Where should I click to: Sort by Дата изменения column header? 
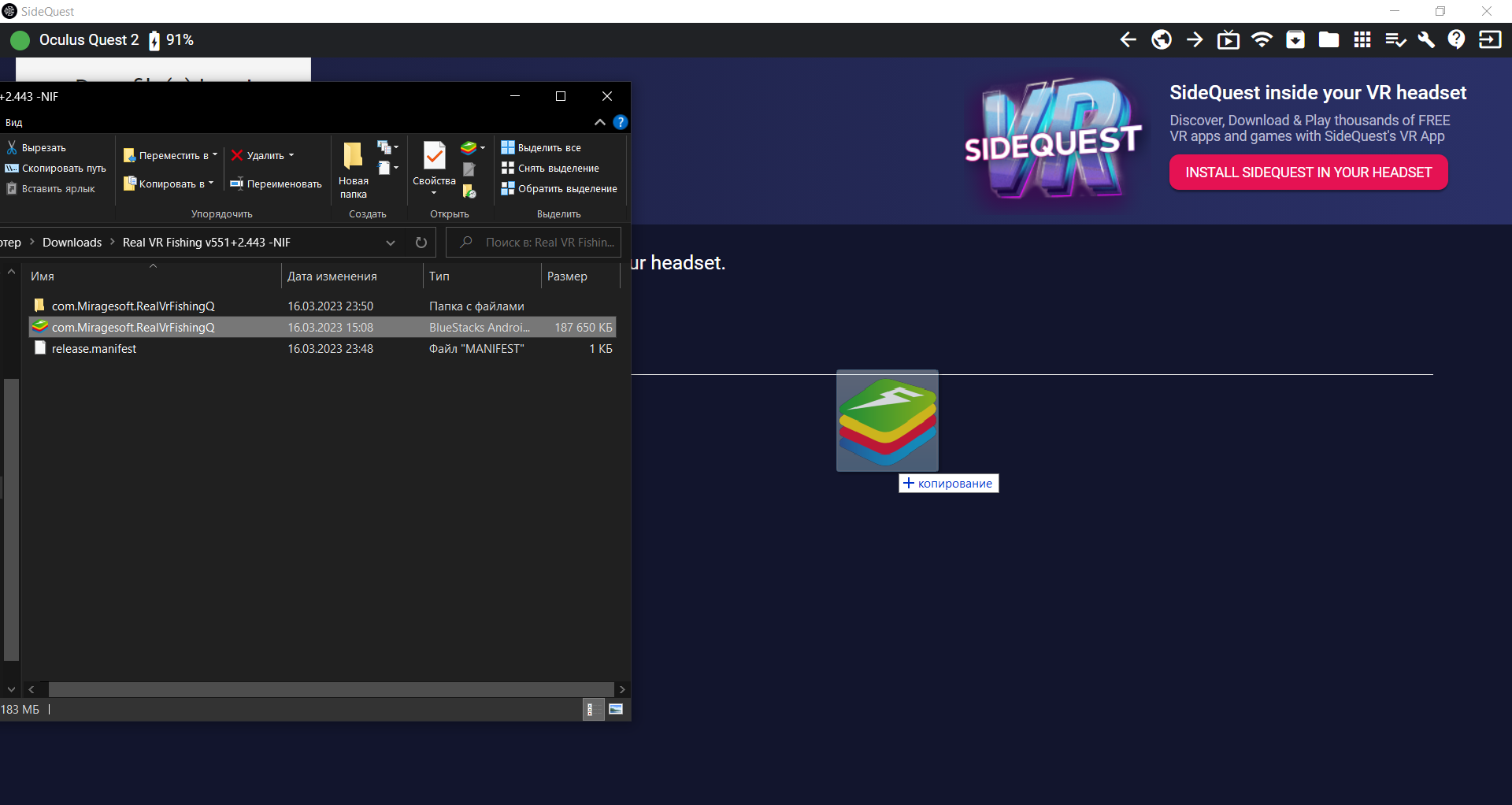coord(351,276)
